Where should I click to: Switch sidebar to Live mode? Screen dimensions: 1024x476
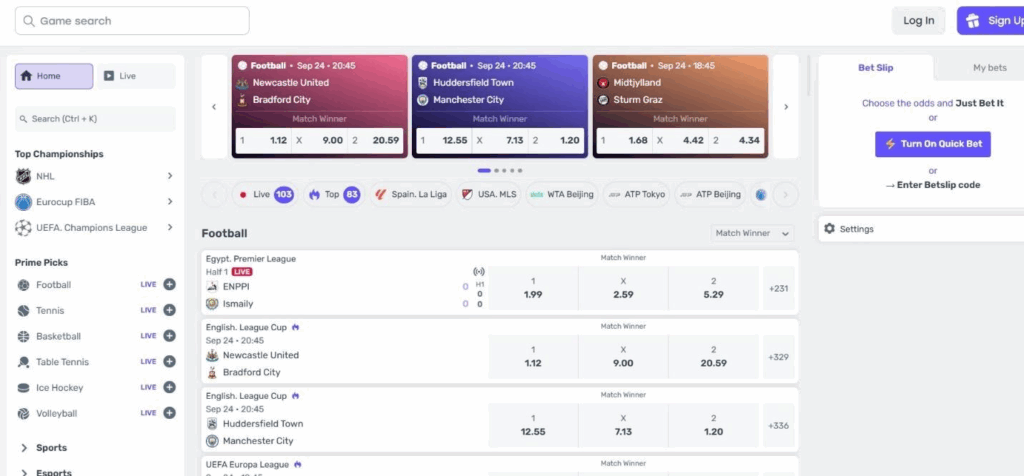(136, 76)
